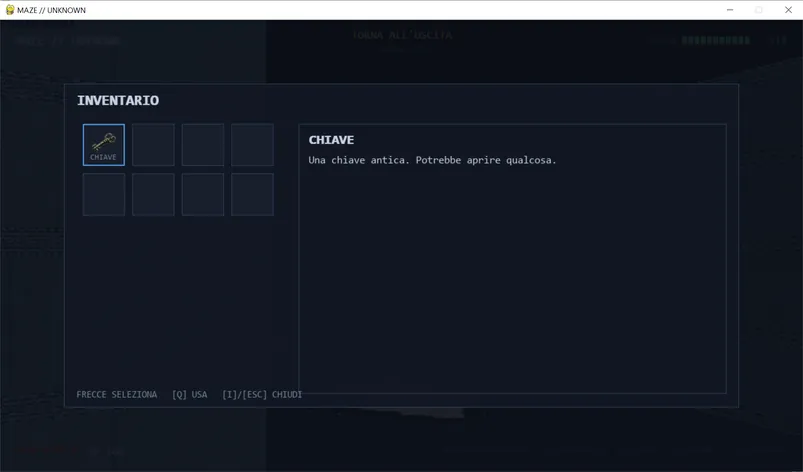
Task: Click the CHIAVE item title in details
Action: 331,140
